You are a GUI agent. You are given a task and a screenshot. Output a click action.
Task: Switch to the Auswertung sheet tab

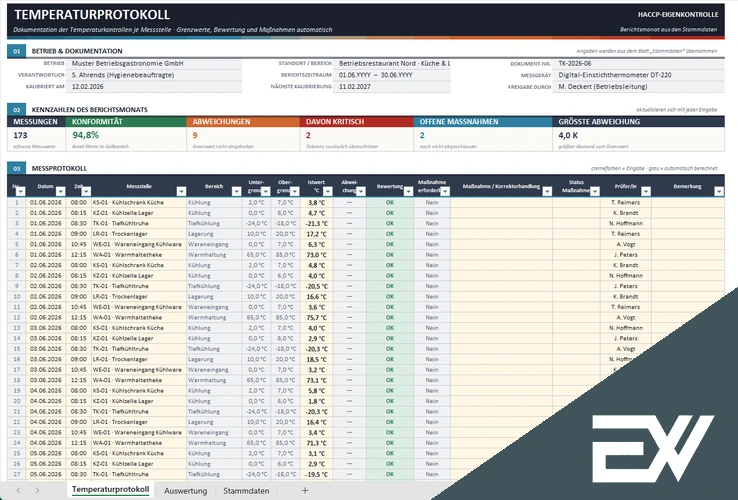(x=185, y=491)
